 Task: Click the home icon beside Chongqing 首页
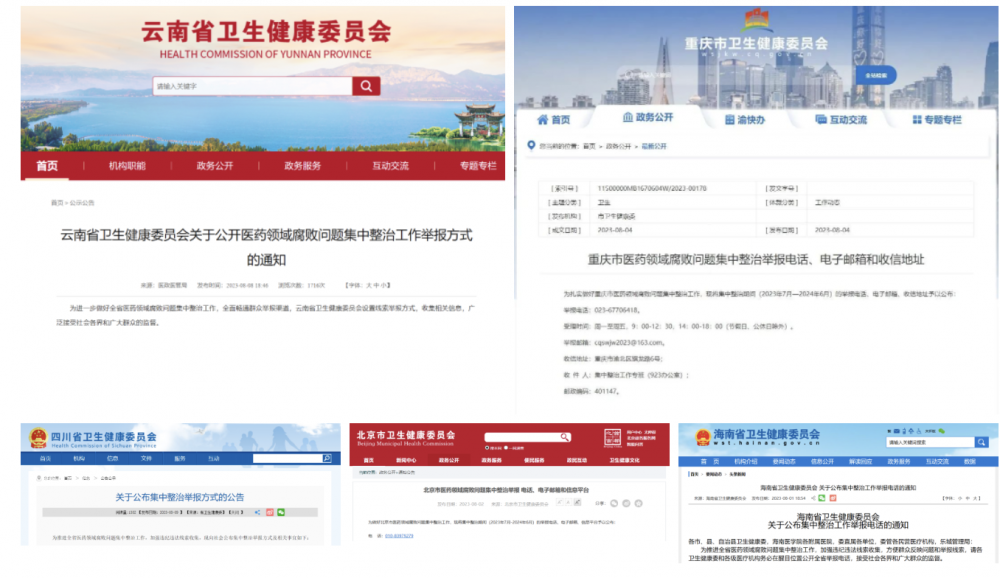pyautogui.click(x=543, y=119)
